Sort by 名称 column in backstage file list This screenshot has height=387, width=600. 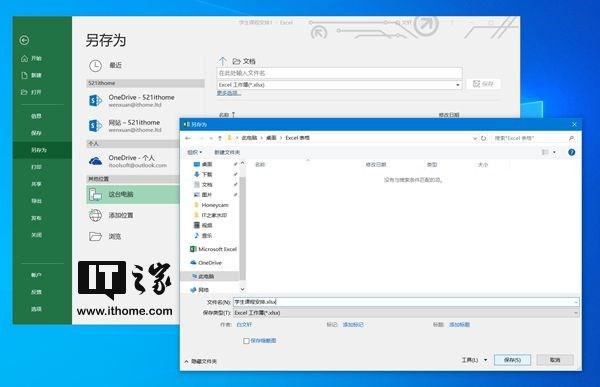pos(224,114)
